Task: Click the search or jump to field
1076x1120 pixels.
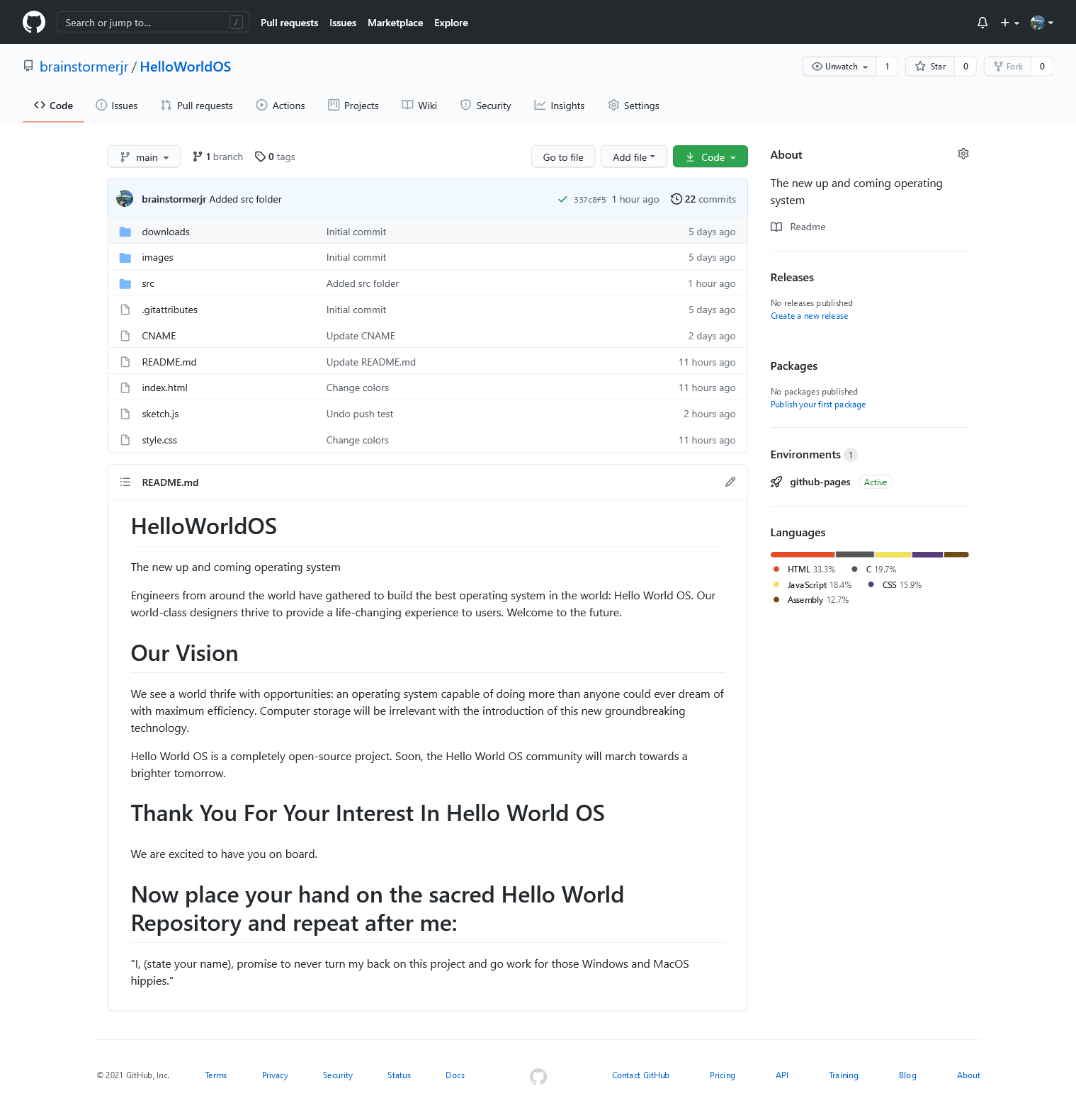Action: pos(153,23)
